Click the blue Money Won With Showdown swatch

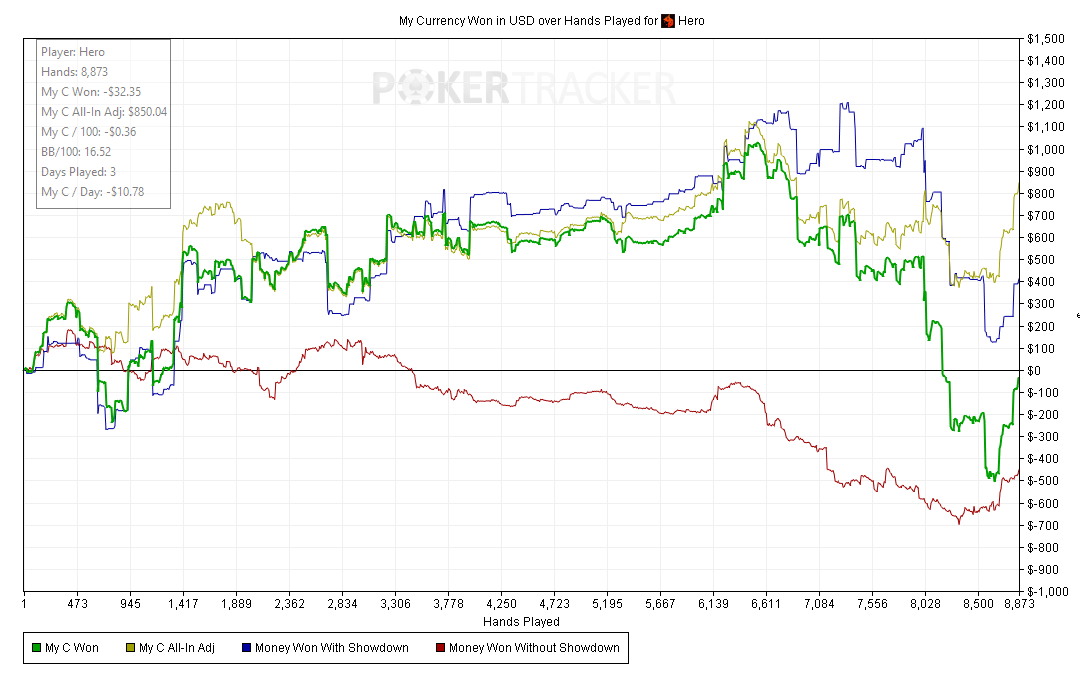click(247, 648)
